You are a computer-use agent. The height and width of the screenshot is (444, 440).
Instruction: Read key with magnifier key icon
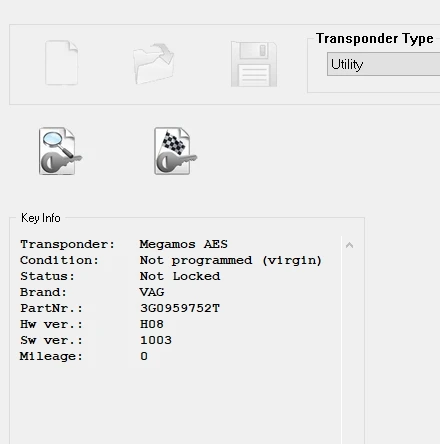(60, 151)
